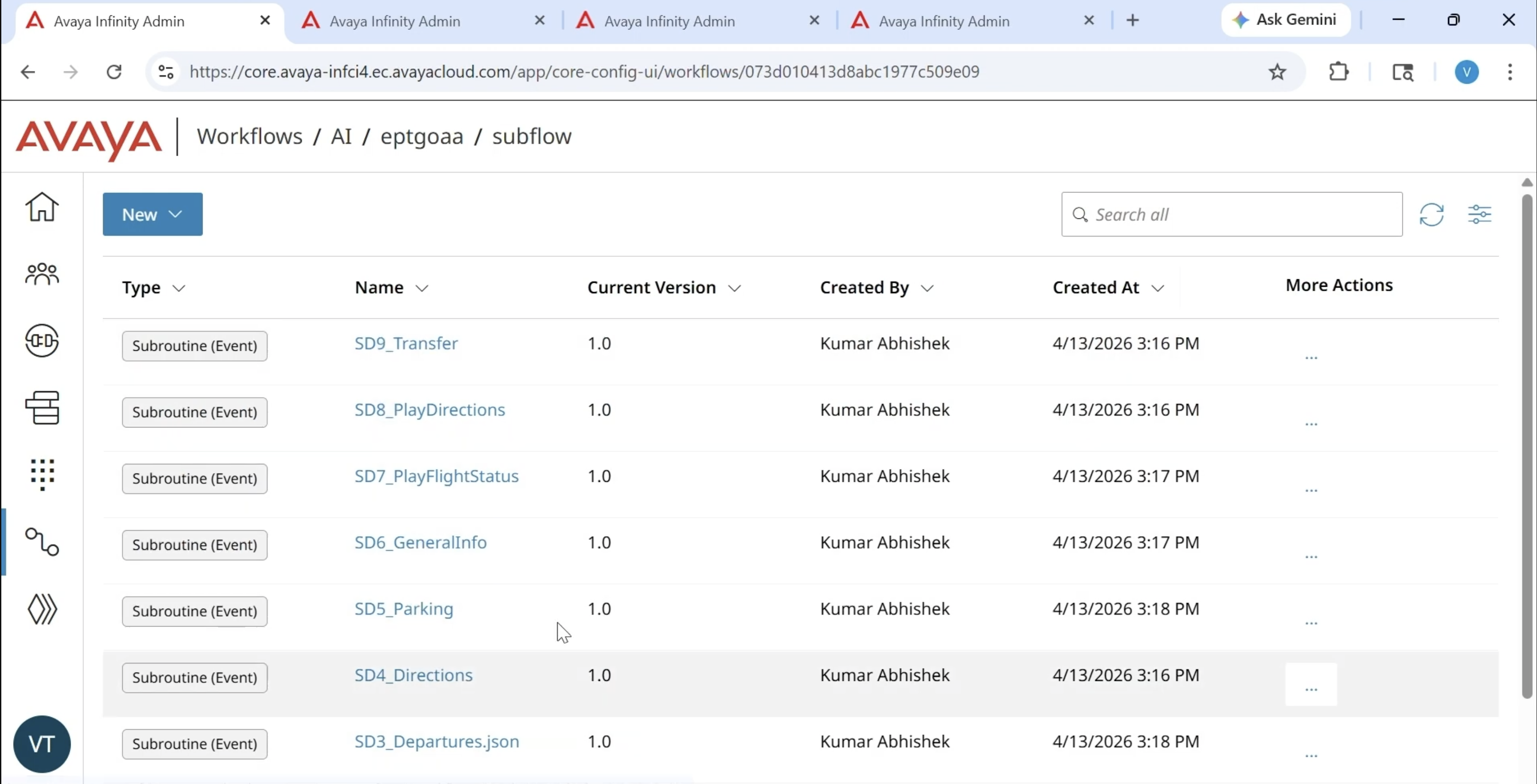The width and height of the screenshot is (1537, 784).
Task: Click Subroutine (Event) badge for SD5_Parking
Action: click(x=194, y=612)
